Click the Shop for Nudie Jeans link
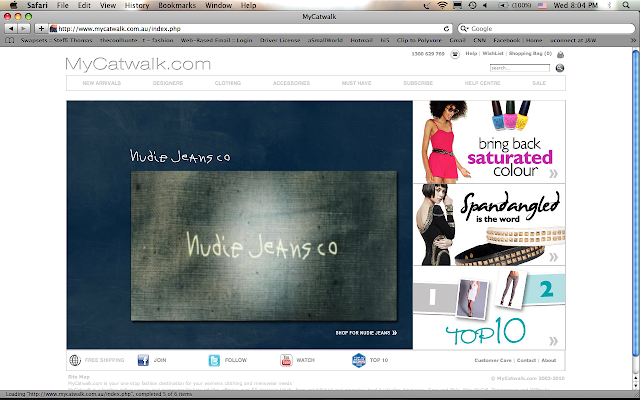Image resolution: width=640 pixels, height=400 pixels. point(366,333)
